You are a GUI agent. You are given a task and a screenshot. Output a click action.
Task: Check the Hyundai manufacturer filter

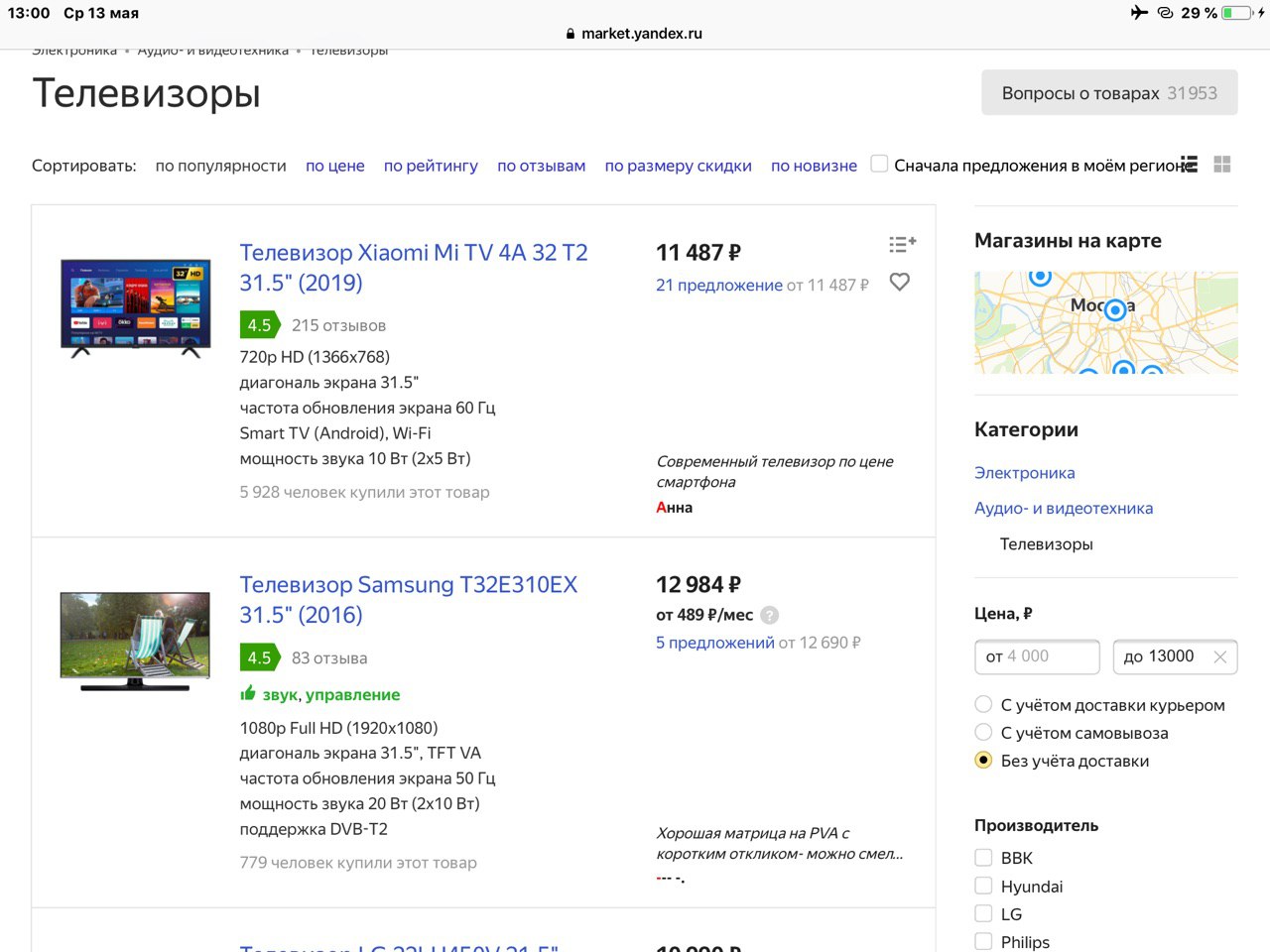click(x=983, y=886)
